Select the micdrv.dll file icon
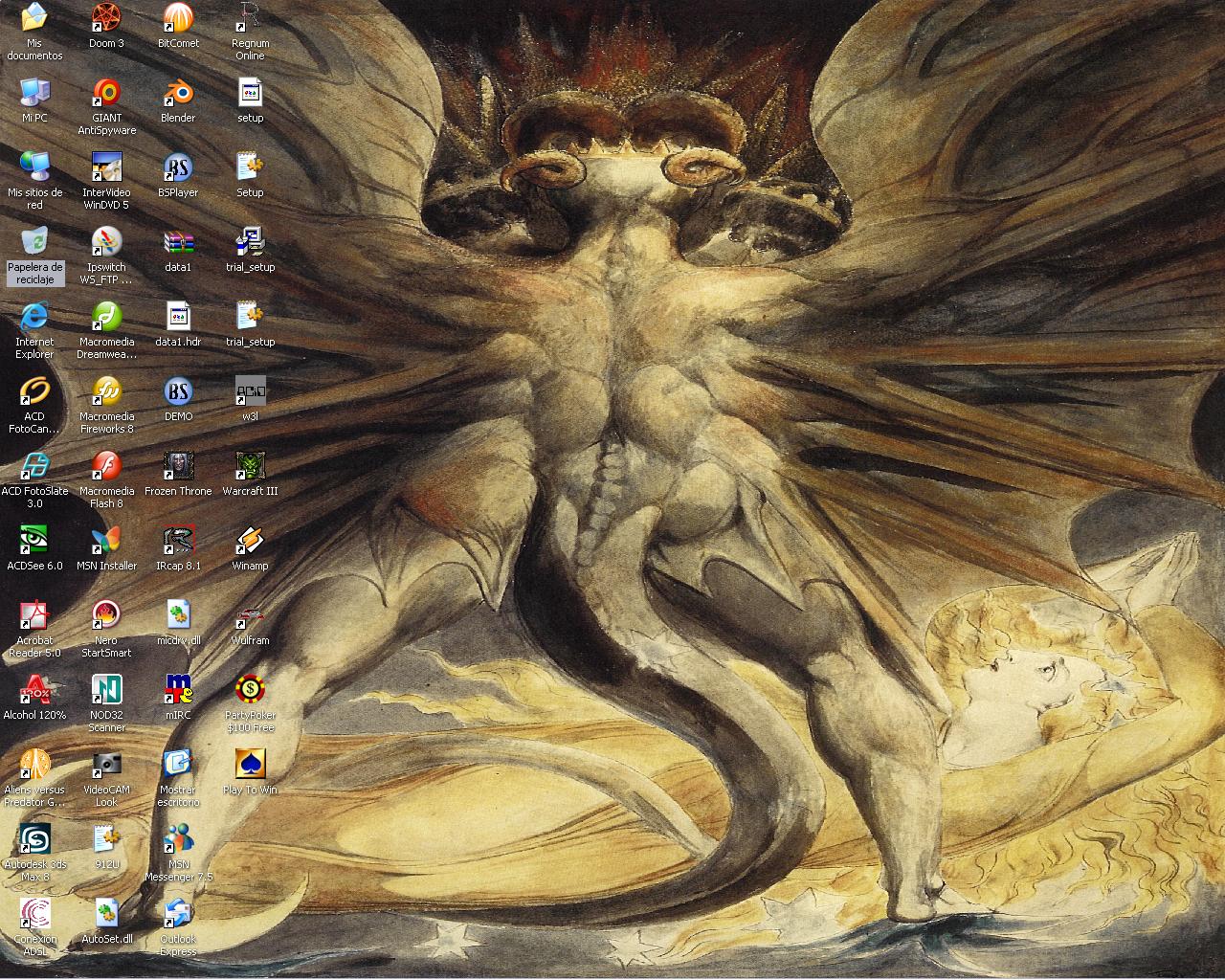Image resolution: width=1225 pixels, height=980 pixels. click(x=178, y=614)
